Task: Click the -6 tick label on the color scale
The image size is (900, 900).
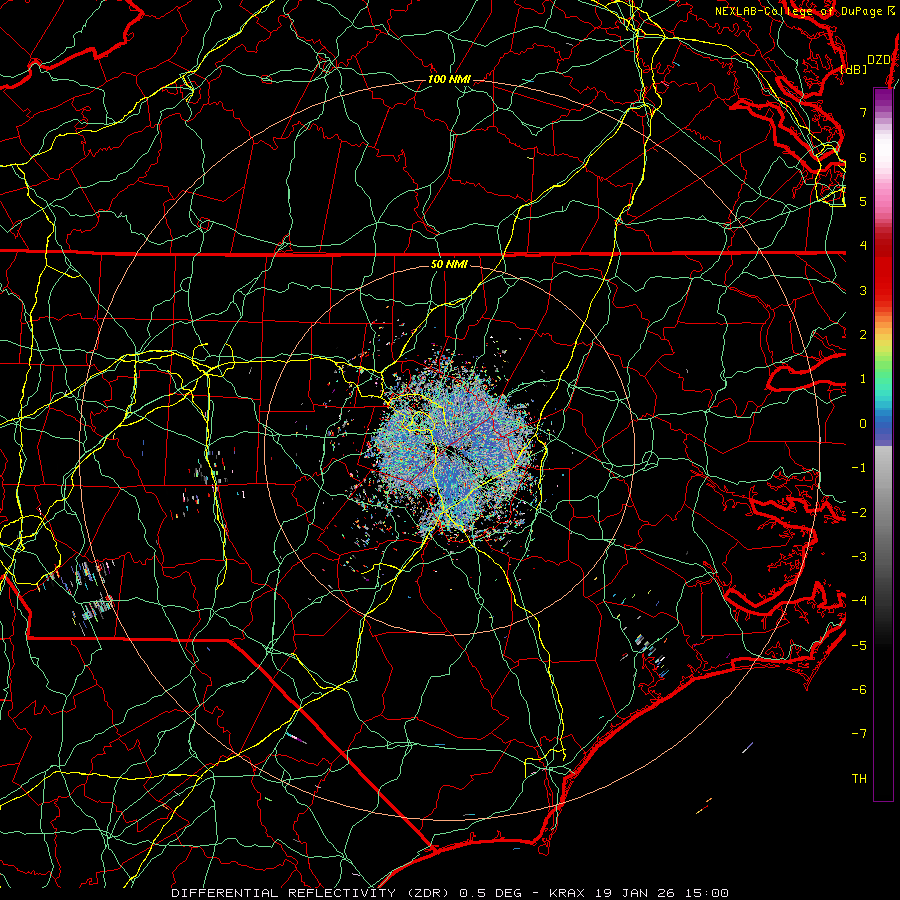Action: [x=859, y=690]
